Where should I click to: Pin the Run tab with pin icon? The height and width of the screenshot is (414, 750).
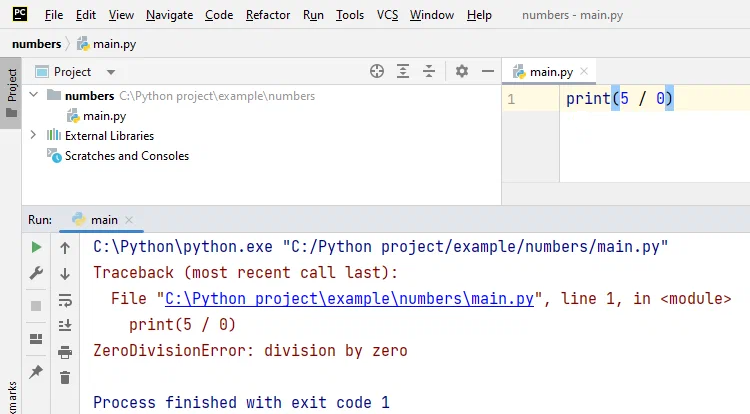[36, 371]
